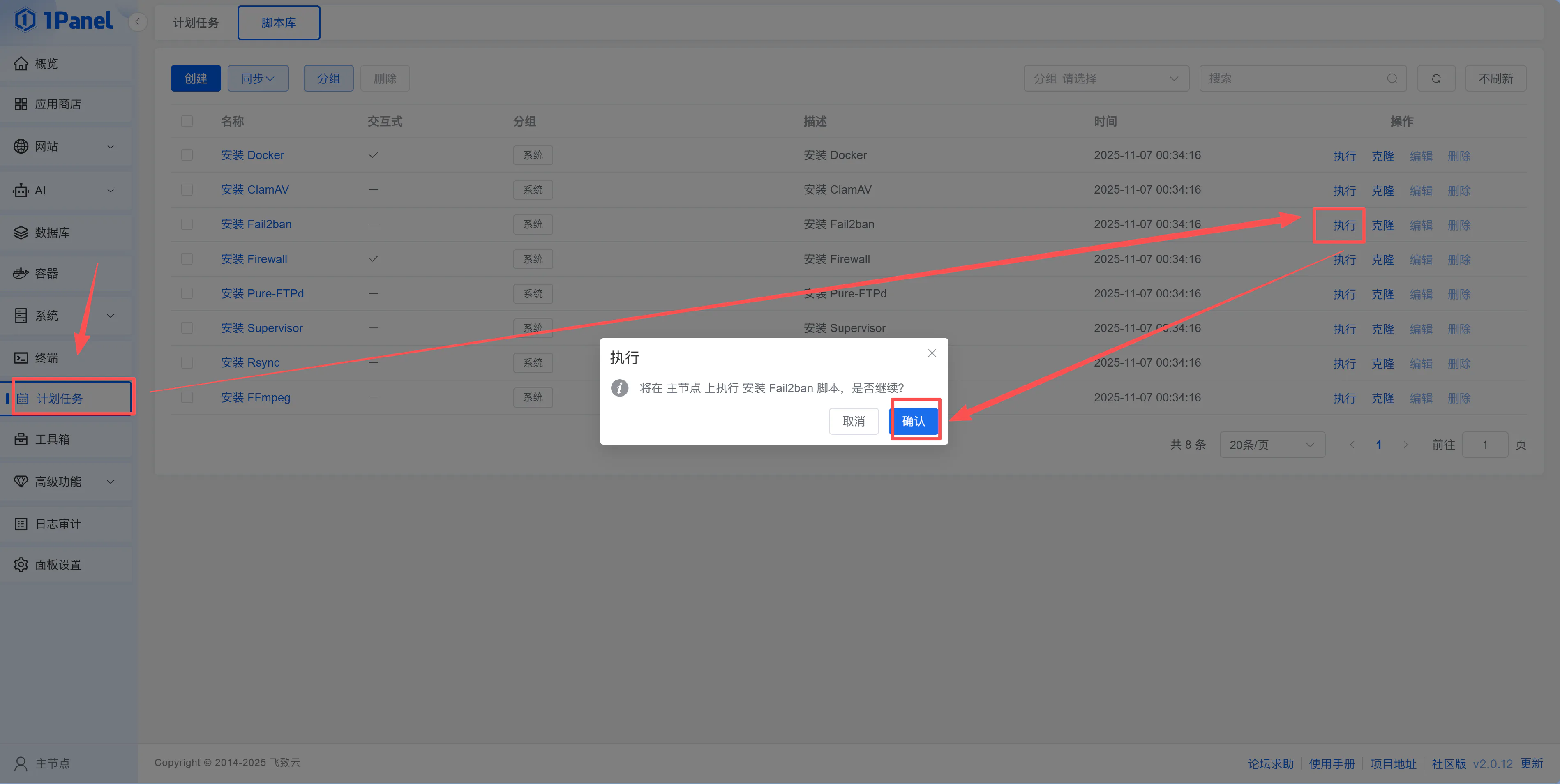The height and width of the screenshot is (784, 1560).
Task: Open 论坛求助 footer link
Action: [1271, 764]
